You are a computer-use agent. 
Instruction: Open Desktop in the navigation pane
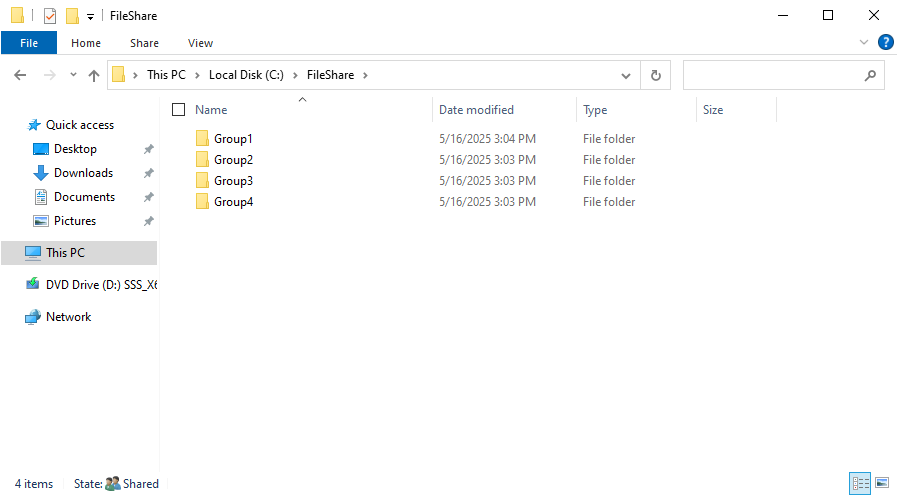pyautogui.click(x=75, y=149)
